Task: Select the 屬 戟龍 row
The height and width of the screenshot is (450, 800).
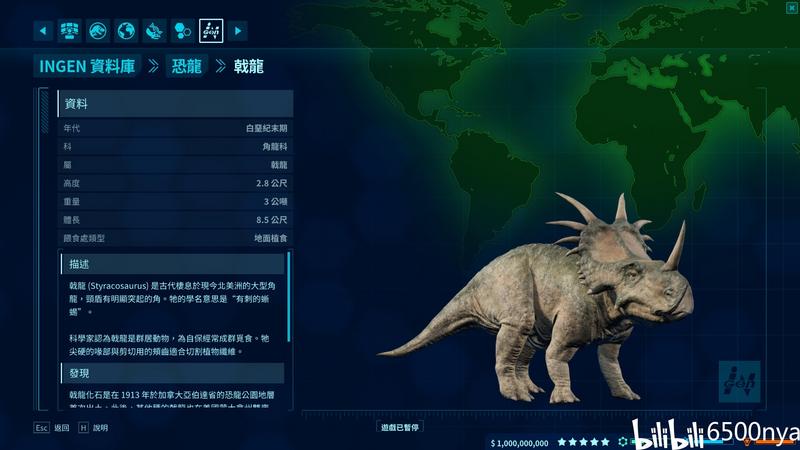Action: click(x=175, y=165)
